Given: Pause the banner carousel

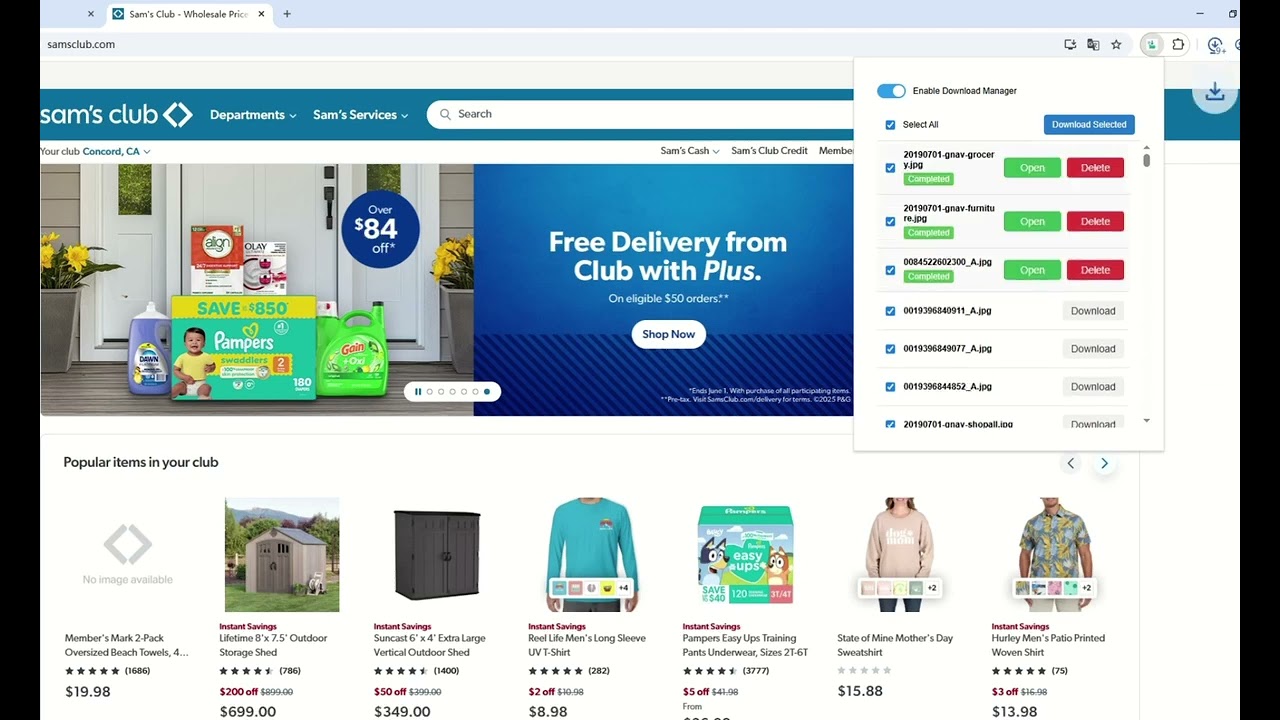Looking at the screenshot, I should pyautogui.click(x=418, y=392).
